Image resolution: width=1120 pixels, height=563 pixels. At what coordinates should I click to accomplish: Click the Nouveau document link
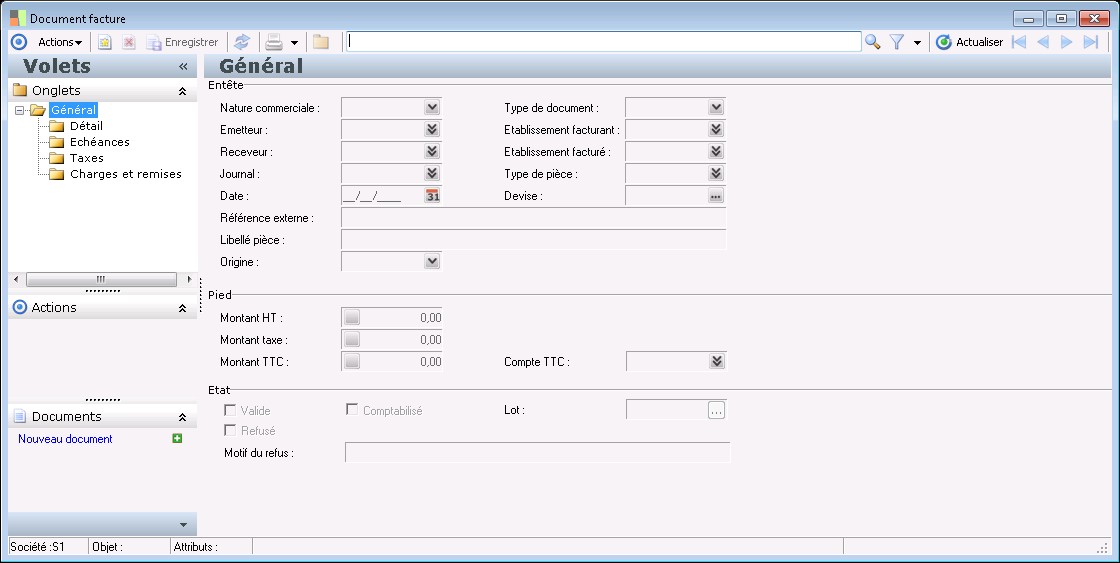click(65, 439)
